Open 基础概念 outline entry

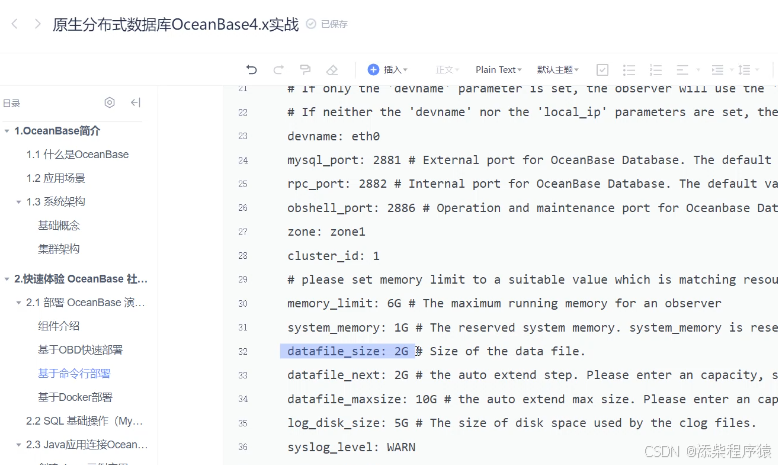59,225
